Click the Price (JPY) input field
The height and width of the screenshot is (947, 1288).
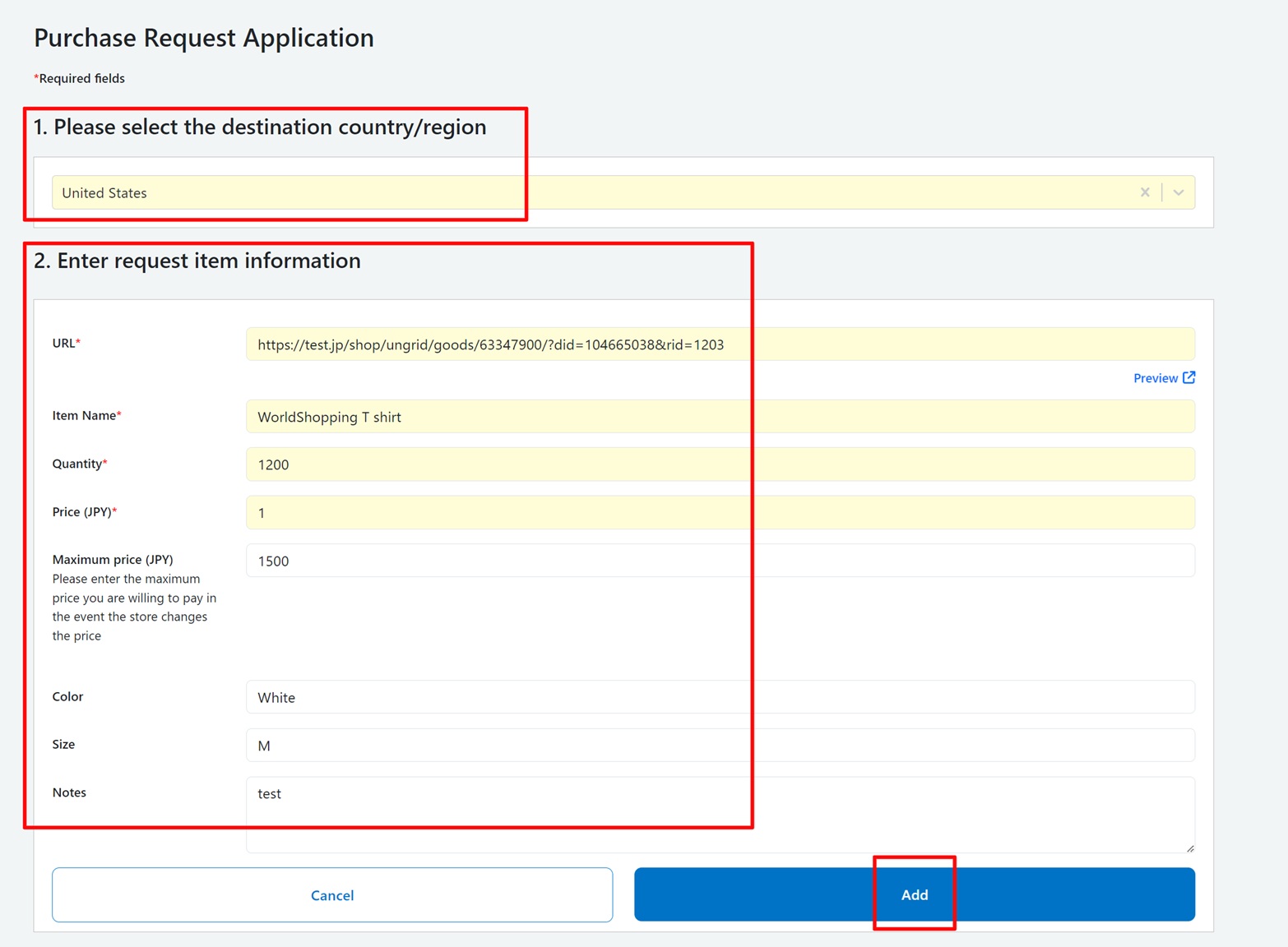[720, 513]
